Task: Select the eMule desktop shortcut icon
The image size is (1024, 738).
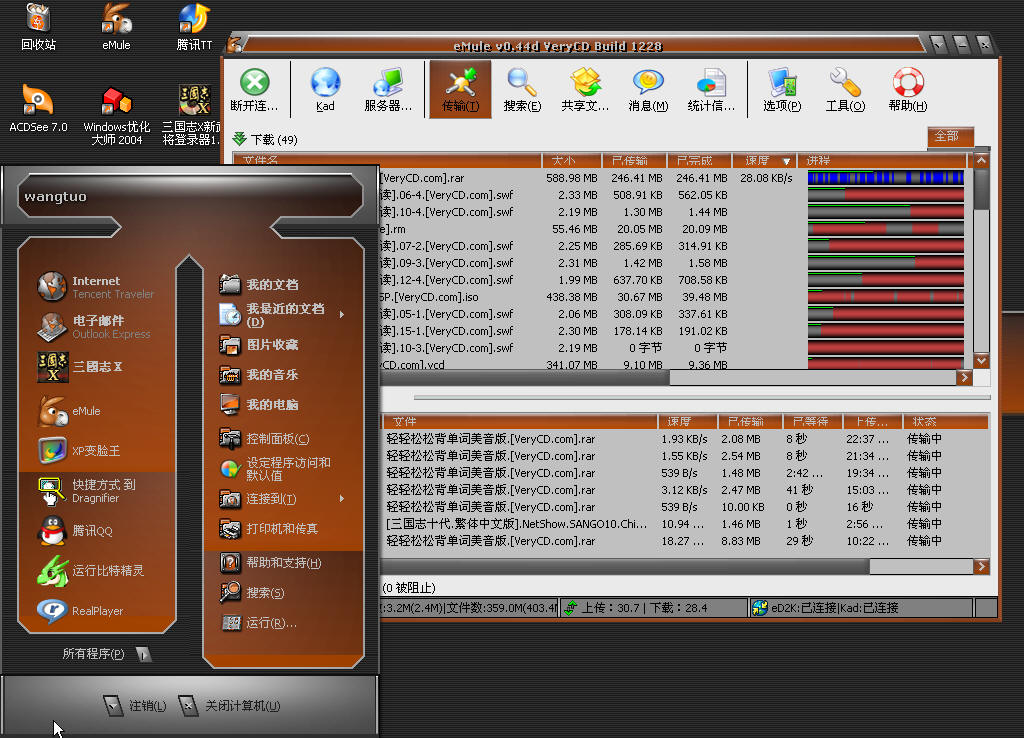Action: [x=116, y=27]
